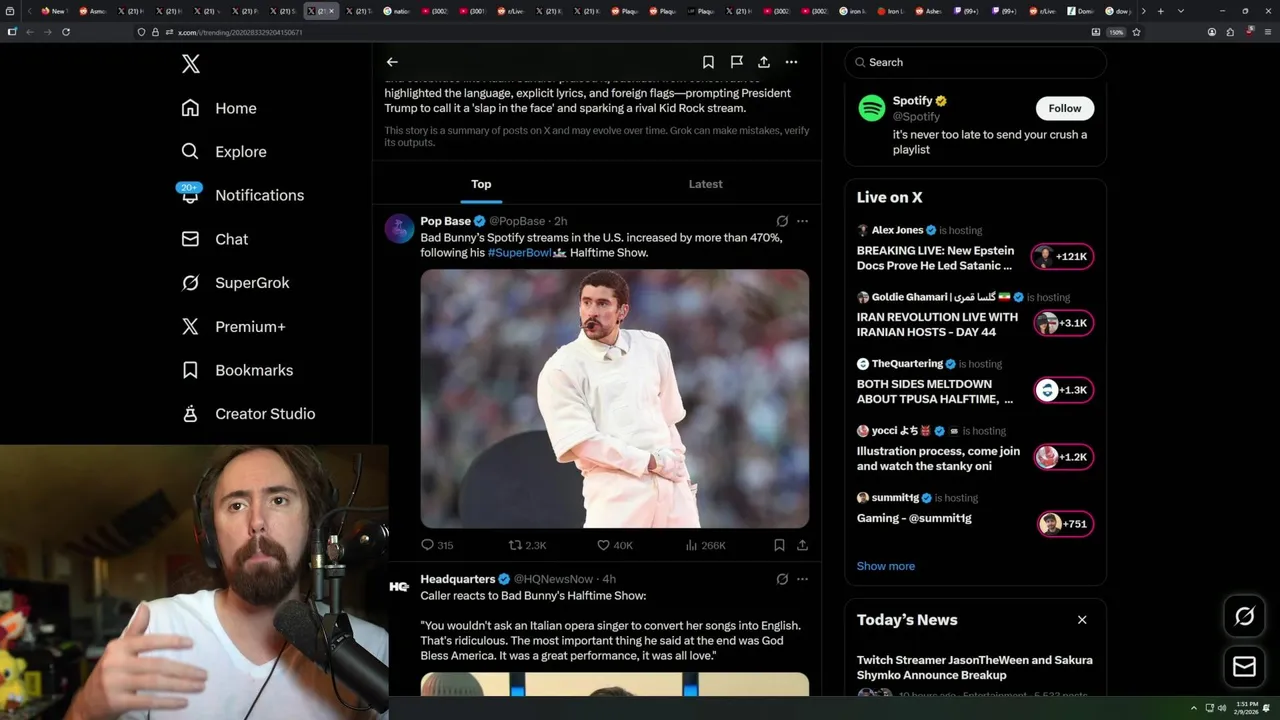Open Creator Studio in sidebar
Screen dimensions: 1280x720
248,414
